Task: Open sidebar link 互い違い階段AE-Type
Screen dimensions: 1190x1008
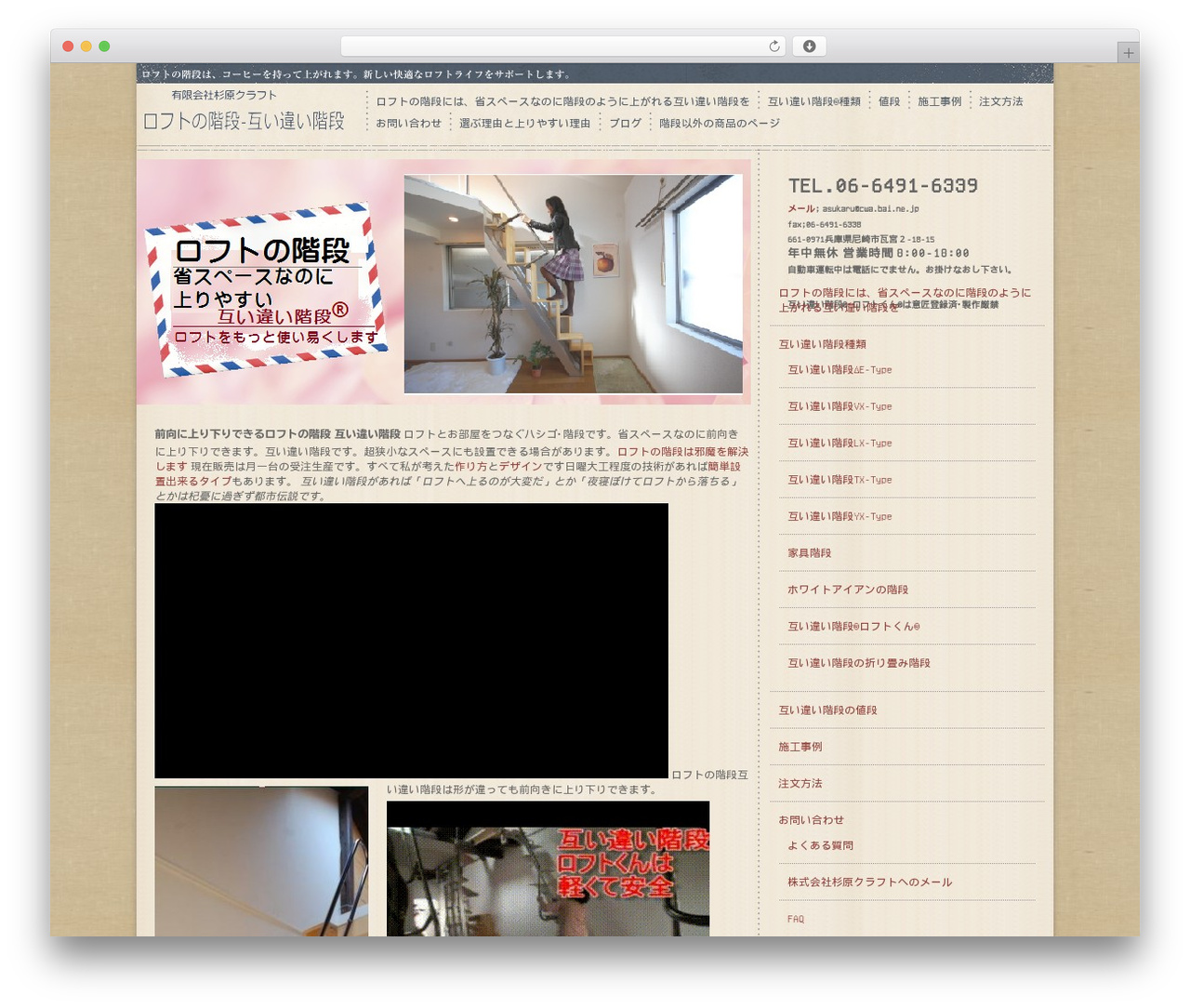Action: pyautogui.click(x=840, y=369)
